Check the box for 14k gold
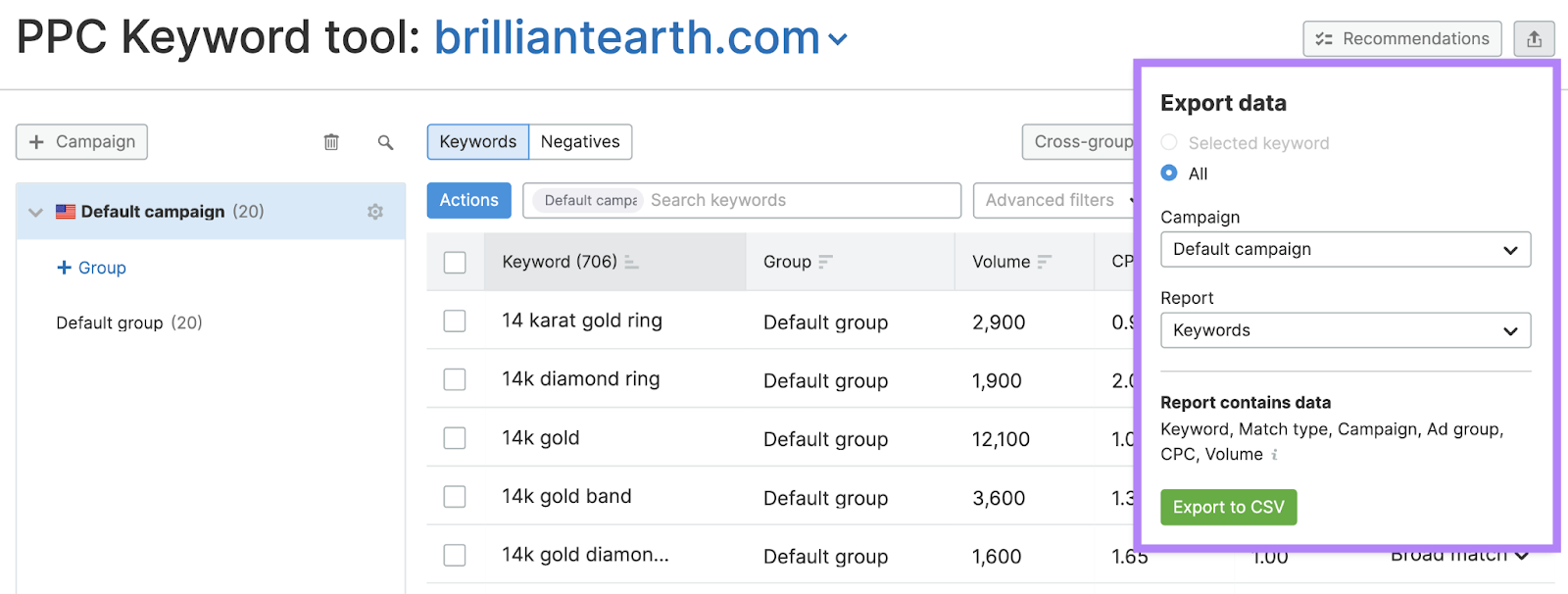1568x594 pixels. pos(455,438)
